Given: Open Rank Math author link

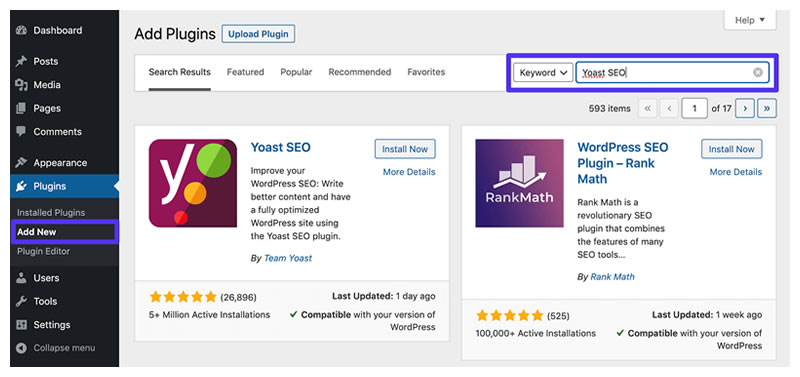Looking at the screenshot, I should tap(612, 277).
